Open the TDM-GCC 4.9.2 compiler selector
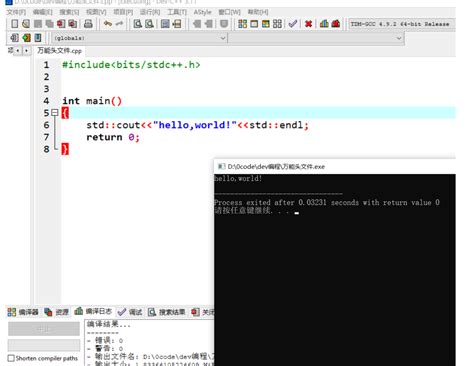This screenshot has height=366, width=474. click(402, 24)
